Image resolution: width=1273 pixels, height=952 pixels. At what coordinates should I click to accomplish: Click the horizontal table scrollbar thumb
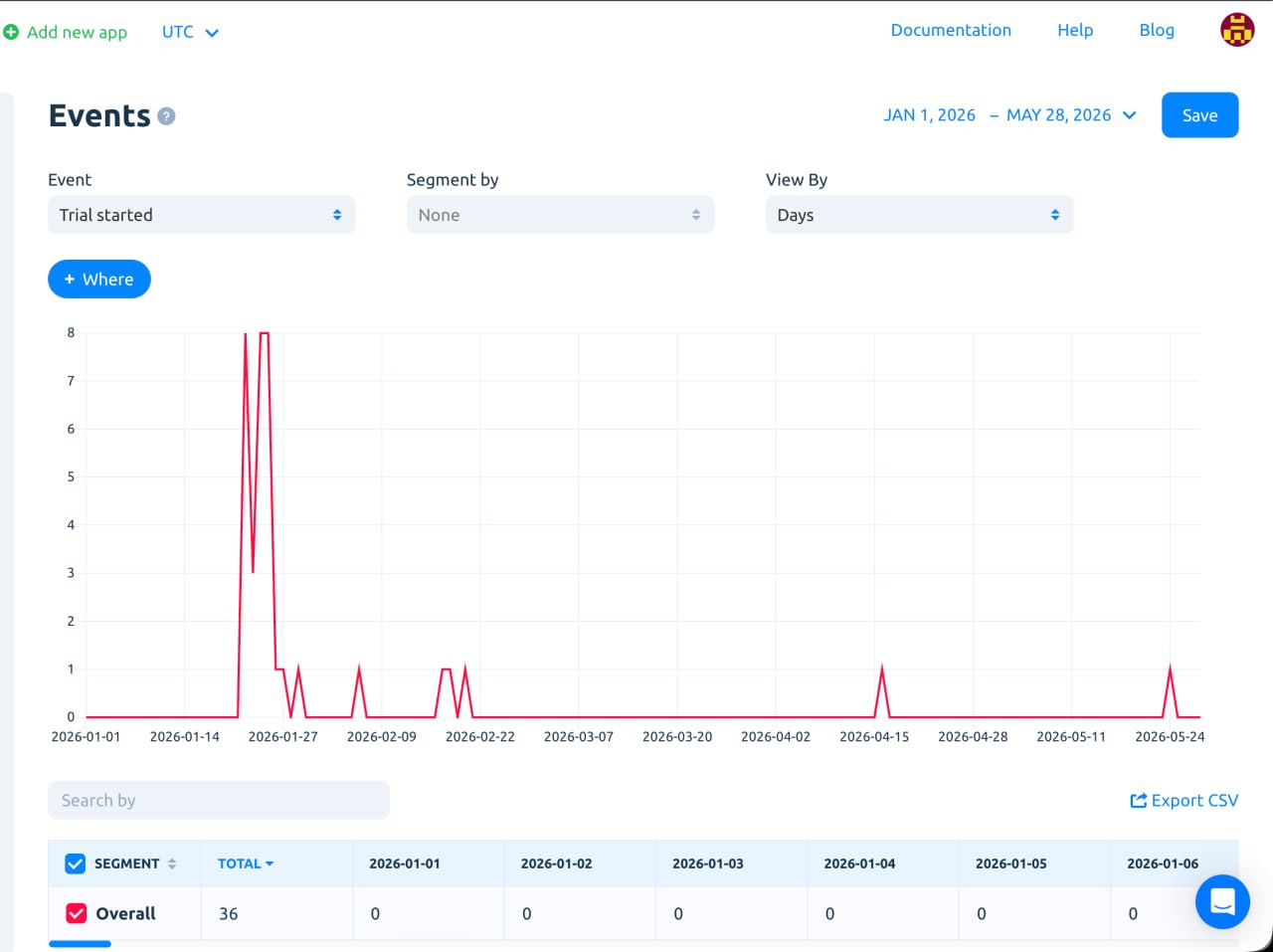(80, 944)
